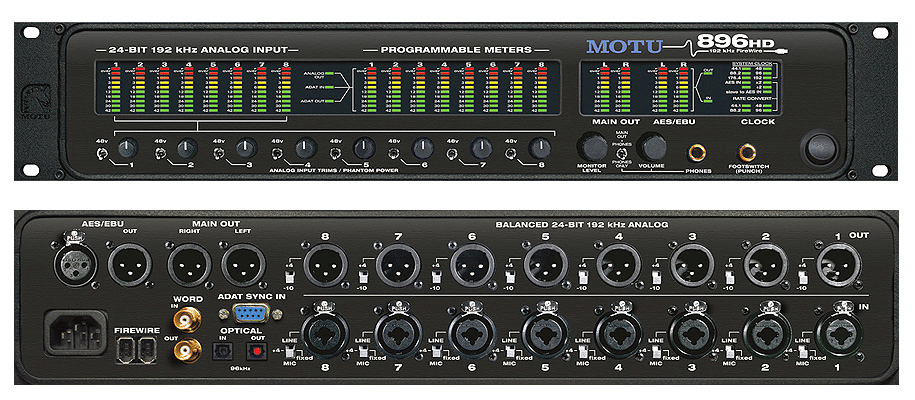Toggle the 48v phantom power switch for input 2
This screenshot has width=915, height=400.
coord(160,154)
